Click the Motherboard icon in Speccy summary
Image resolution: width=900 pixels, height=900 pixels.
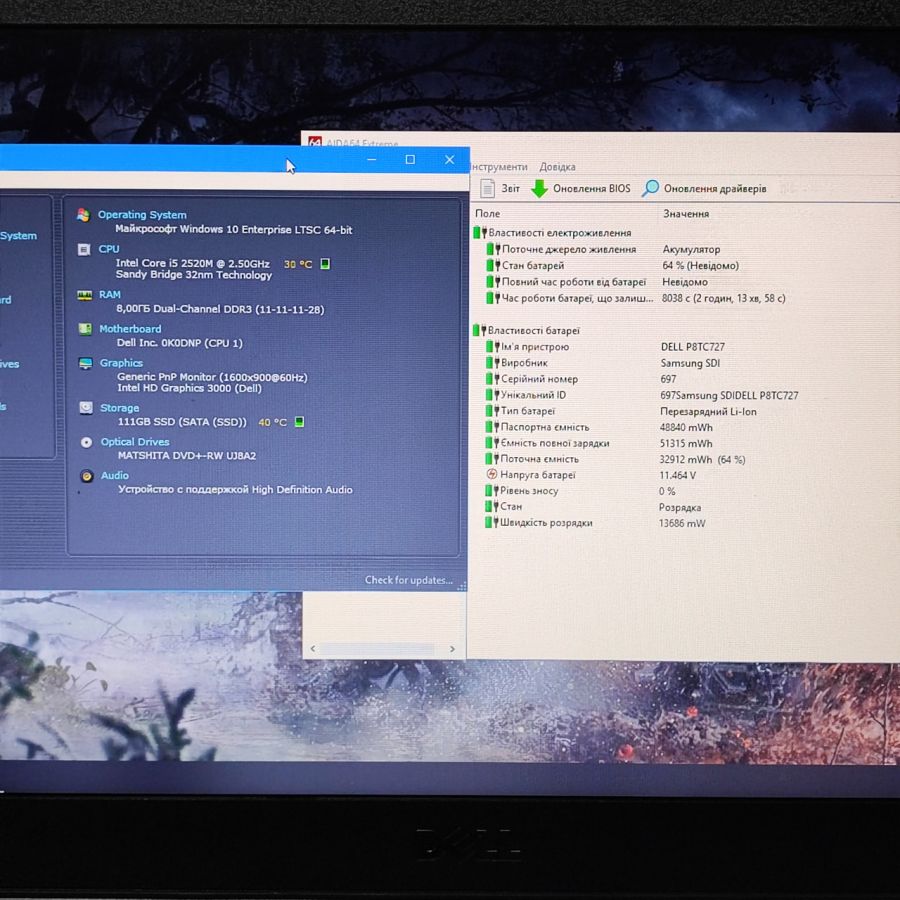point(85,329)
